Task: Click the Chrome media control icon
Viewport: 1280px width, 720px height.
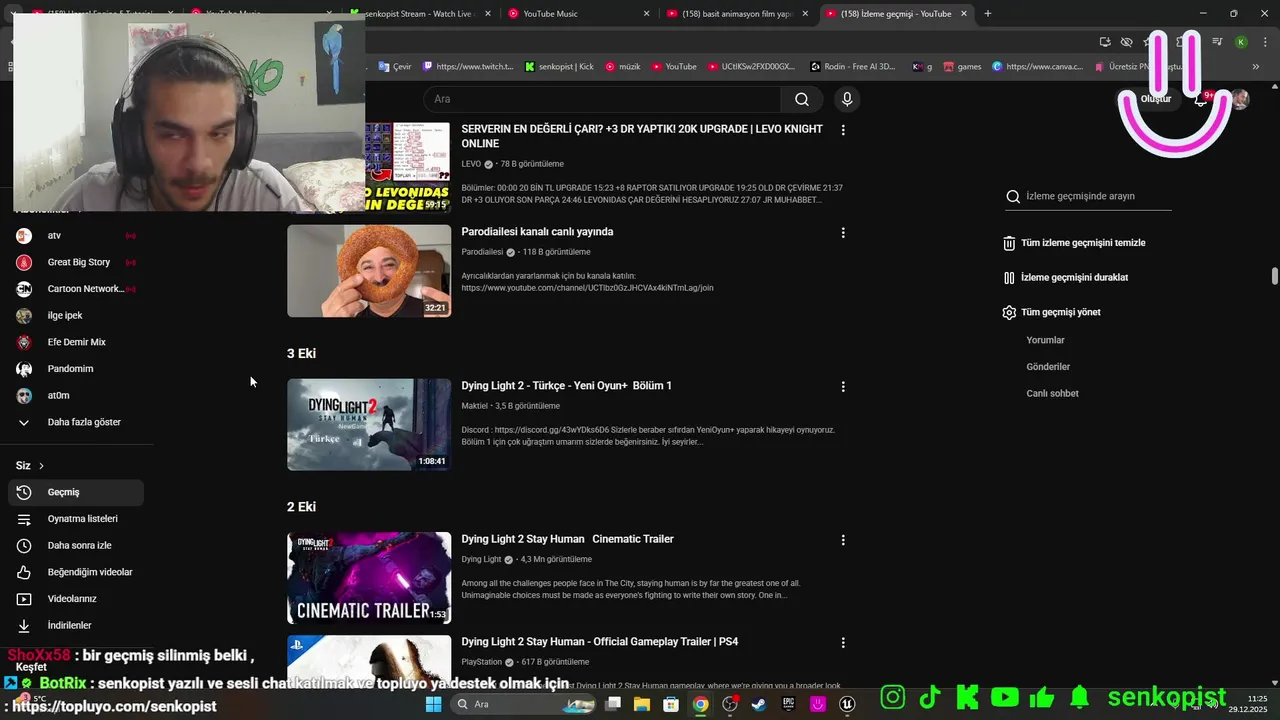Action: pos(1217,42)
